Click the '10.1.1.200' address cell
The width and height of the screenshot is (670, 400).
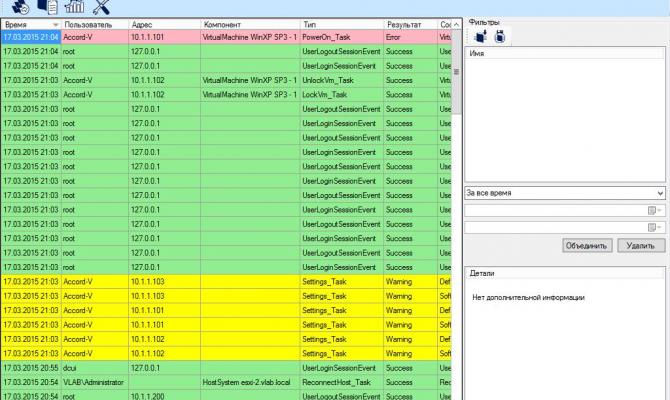click(x=164, y=396)
